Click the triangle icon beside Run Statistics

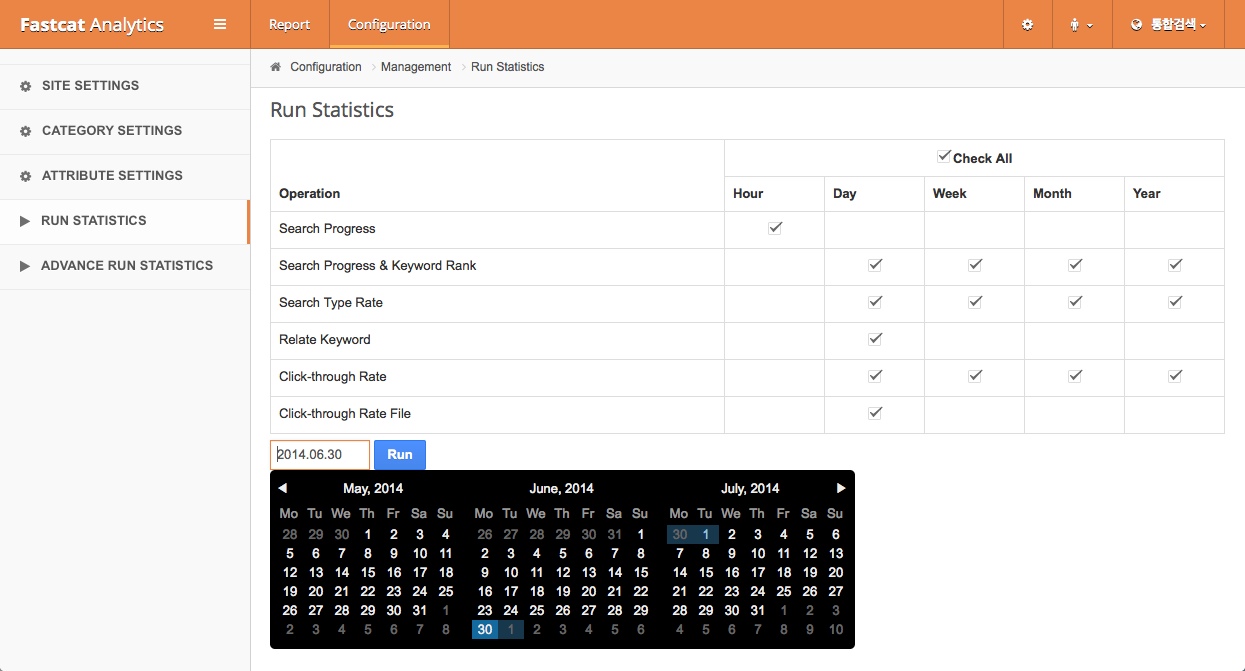pyautogui.click(x=25, y=221)
